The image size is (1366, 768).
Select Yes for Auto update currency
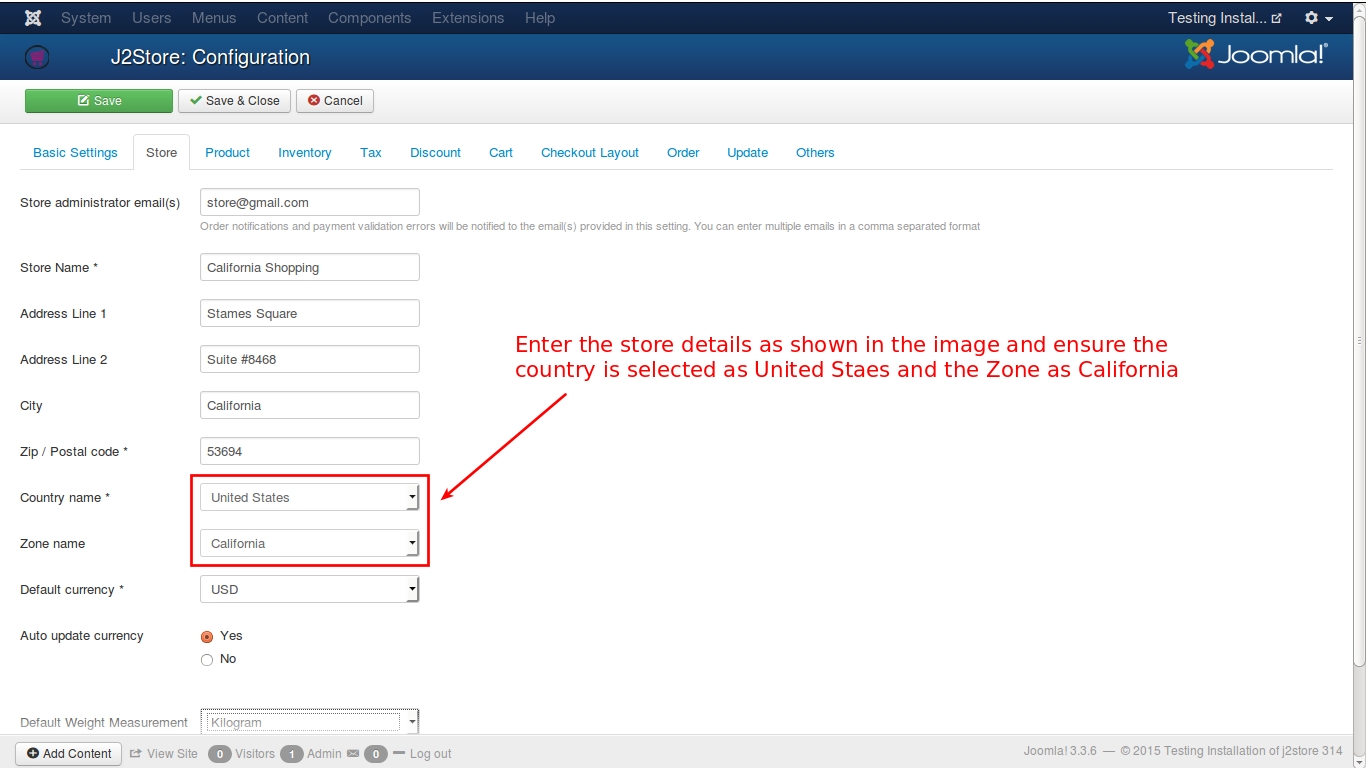pos(207,637)
